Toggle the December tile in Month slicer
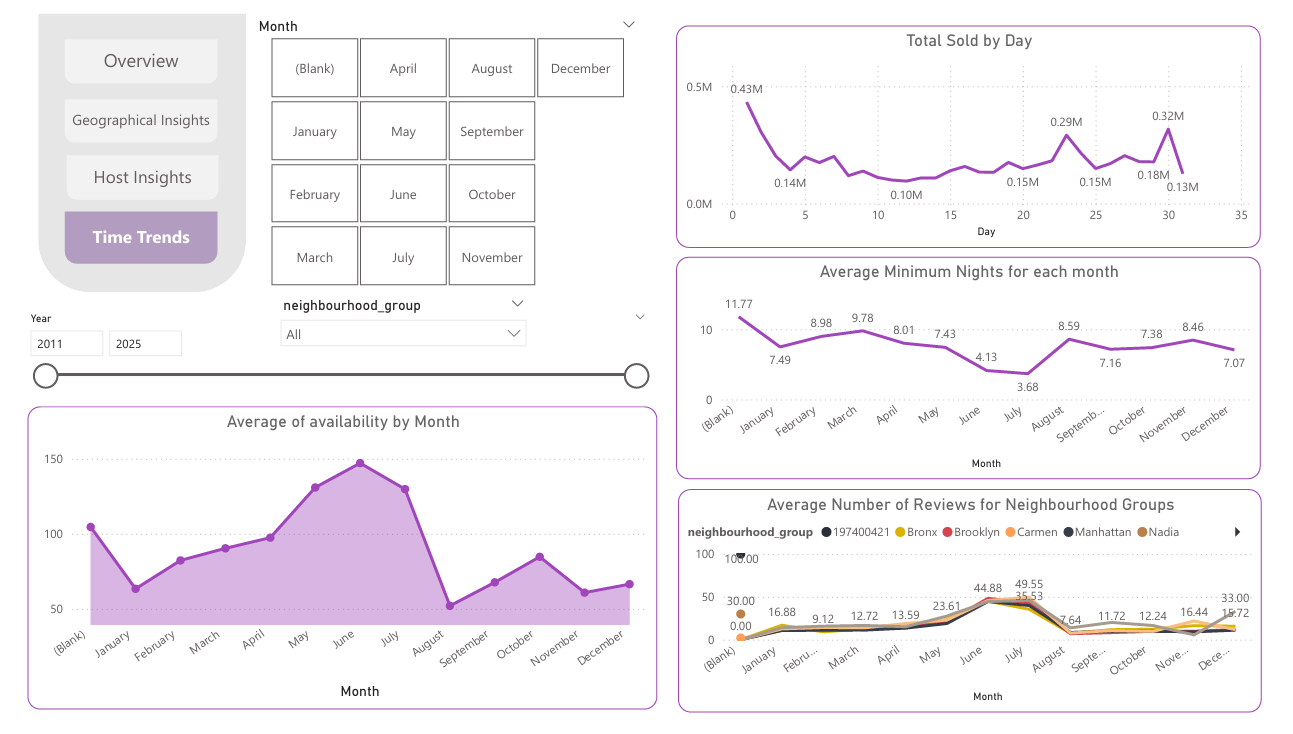This screenshot has width=1293, height=734. (580, 67)
